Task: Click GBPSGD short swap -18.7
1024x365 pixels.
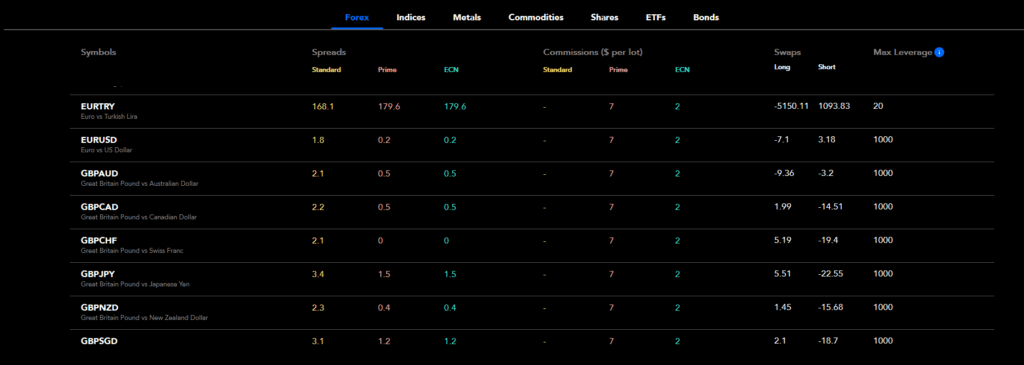Action: 828,341
